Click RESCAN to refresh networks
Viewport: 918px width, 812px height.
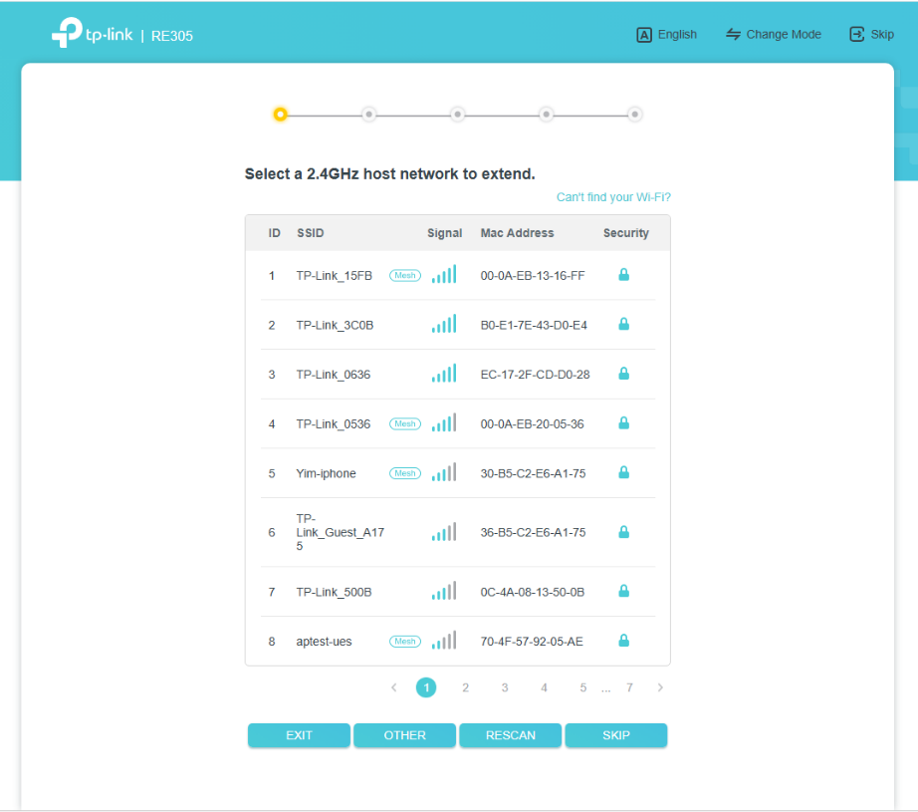tap(511, 735)
